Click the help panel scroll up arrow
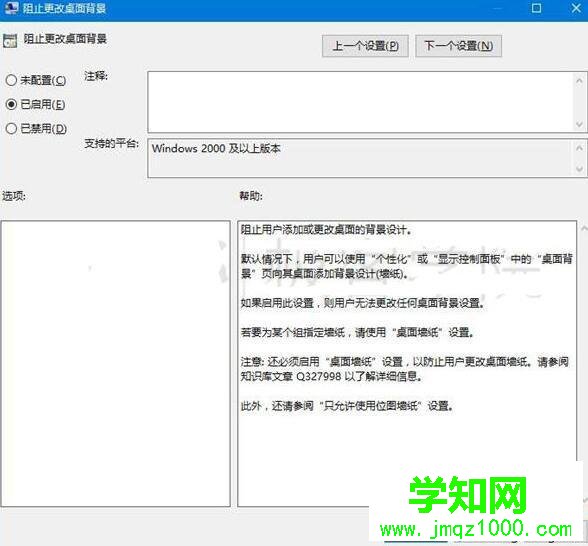Image resolution: width=588 pixels, height=546 pixels. pos(584,228)
